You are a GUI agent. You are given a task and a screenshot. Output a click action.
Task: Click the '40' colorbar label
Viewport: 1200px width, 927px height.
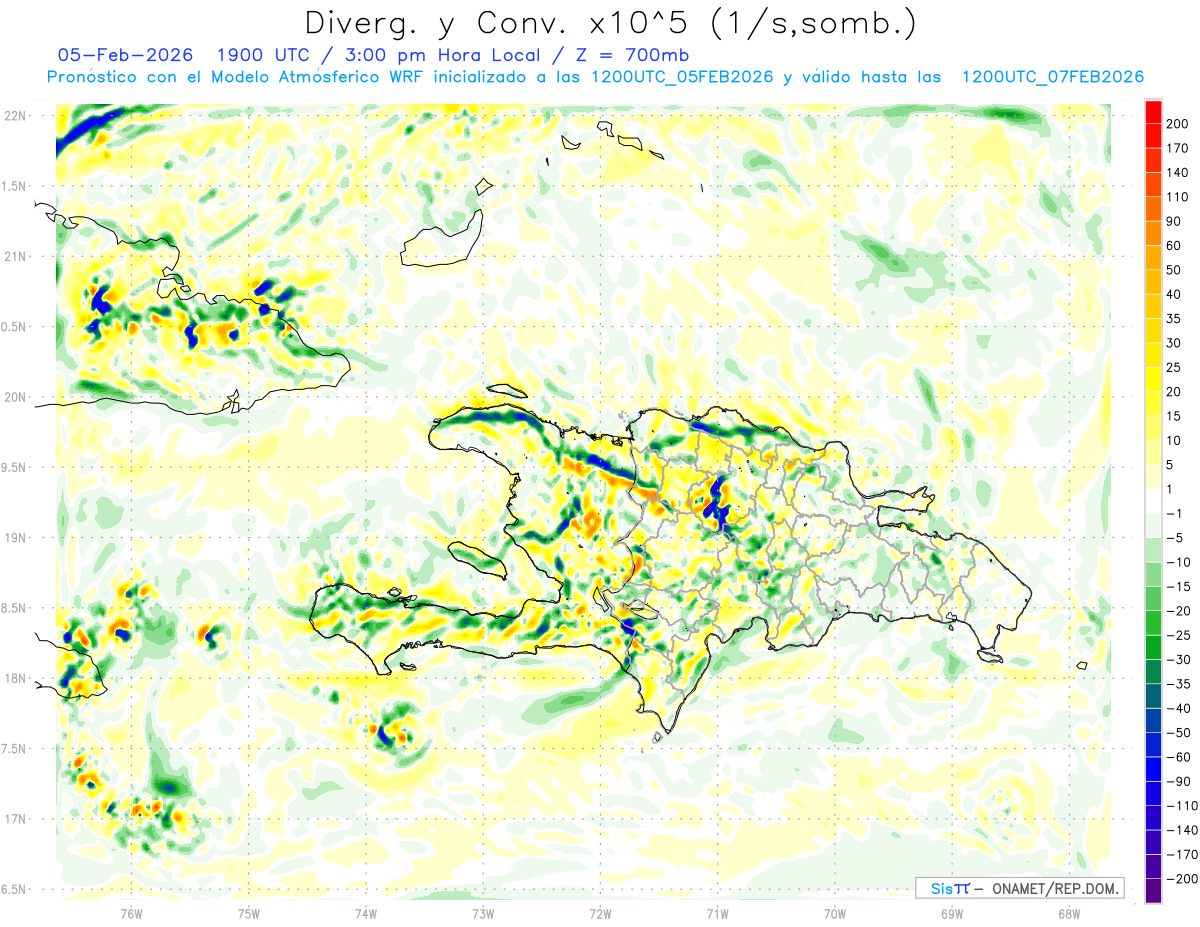click(1174, 294)
